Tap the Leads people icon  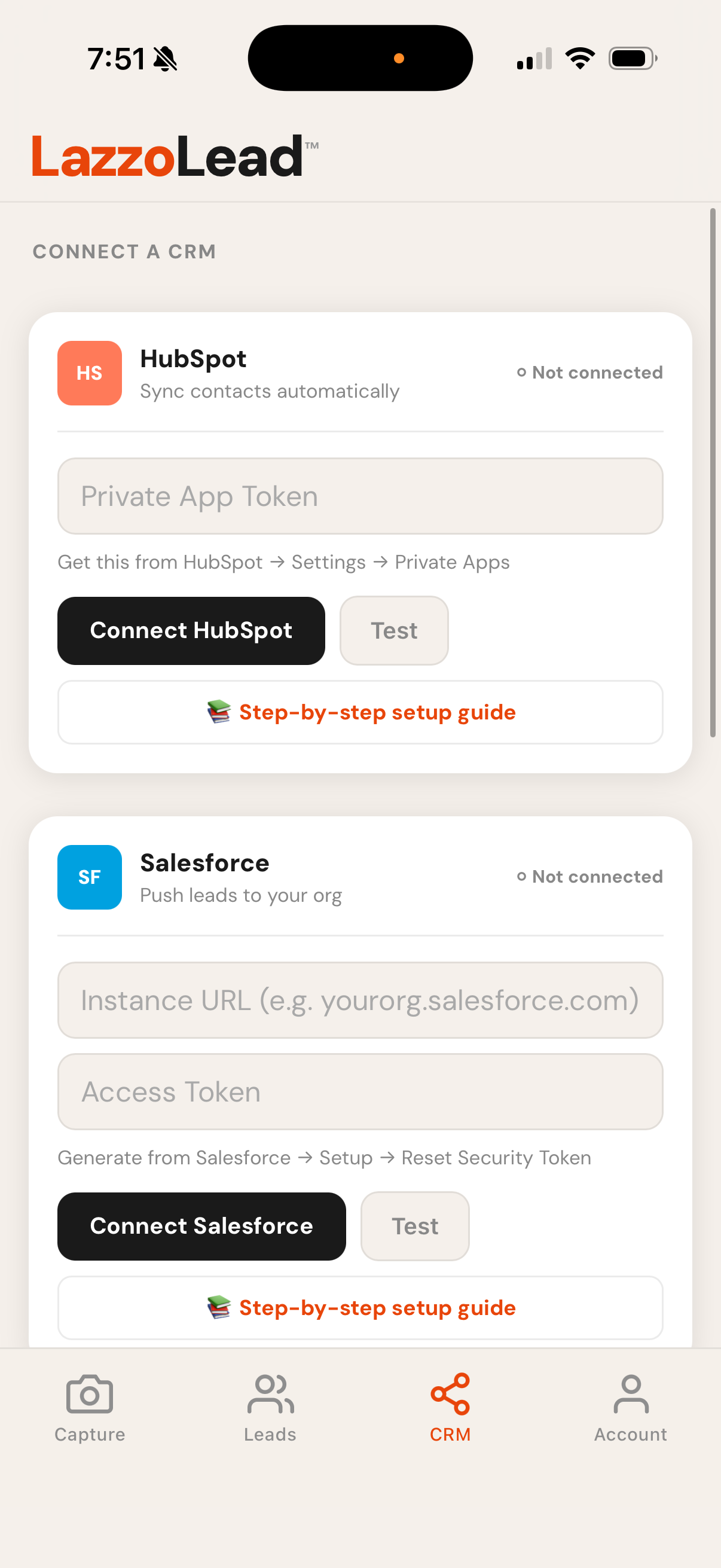(x=270, y=1393)
